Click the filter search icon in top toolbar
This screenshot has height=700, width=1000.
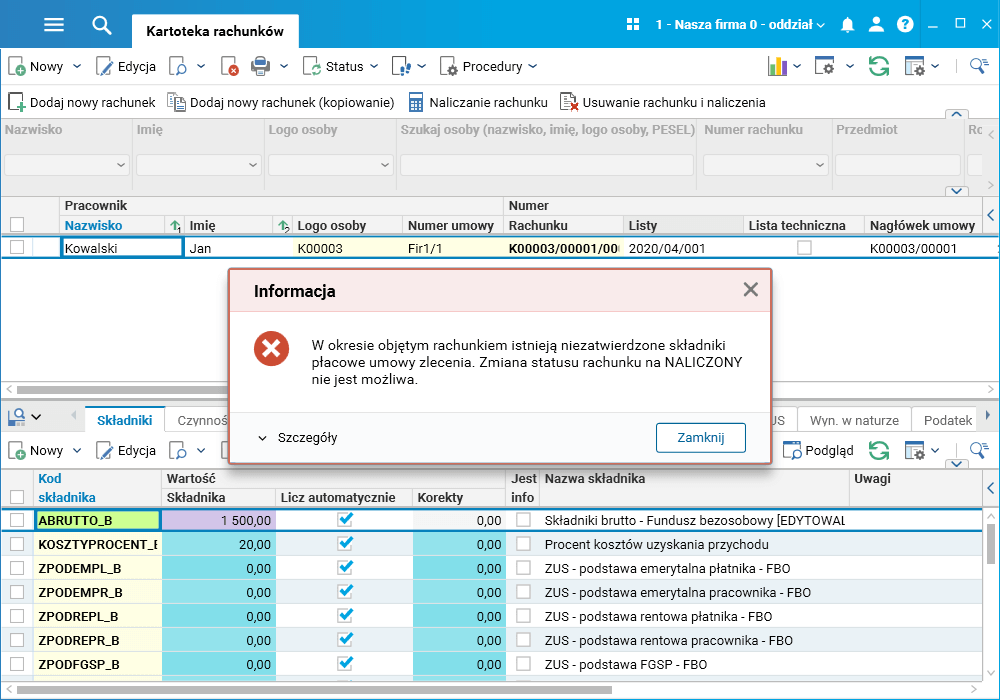pyautogui.click(x=979, y=66)
